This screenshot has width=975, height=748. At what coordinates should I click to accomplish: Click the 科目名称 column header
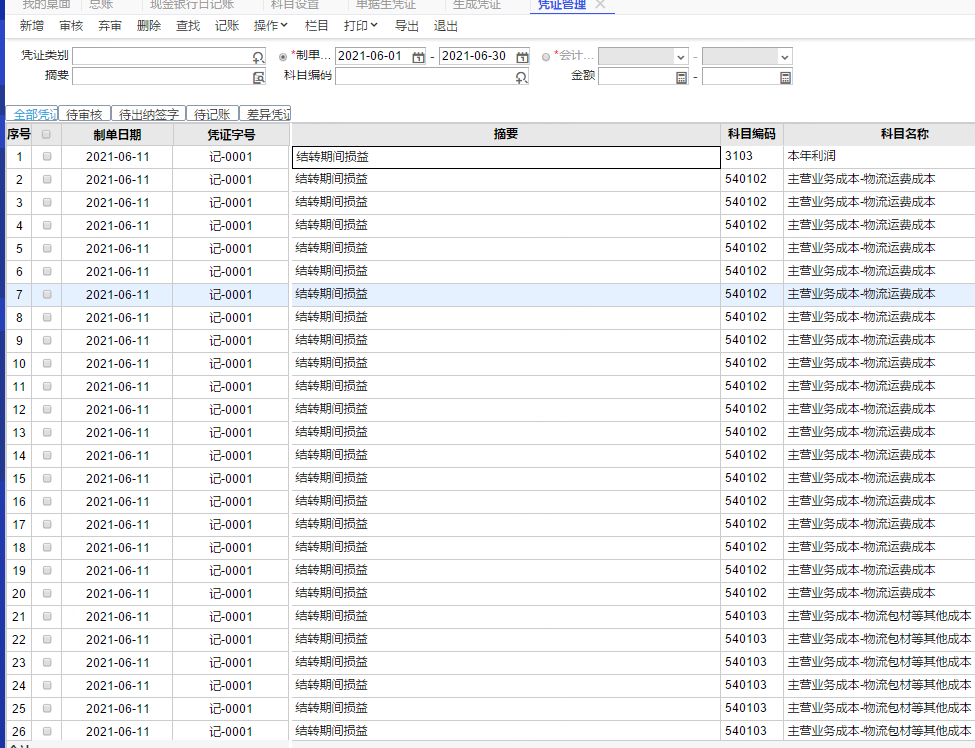879,134
